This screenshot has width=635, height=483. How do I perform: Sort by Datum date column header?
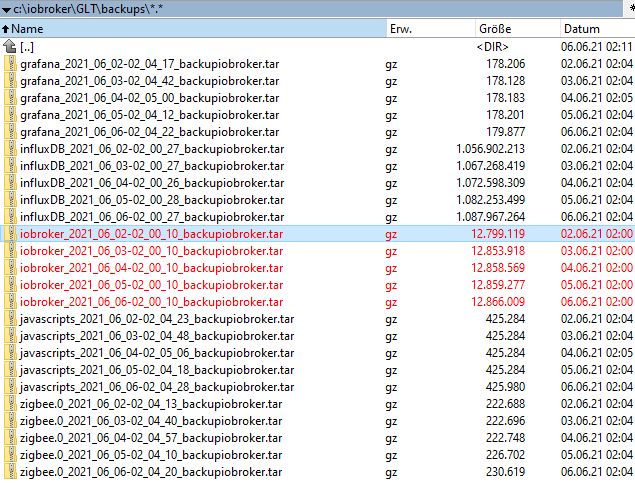click(x=598, y=29)
